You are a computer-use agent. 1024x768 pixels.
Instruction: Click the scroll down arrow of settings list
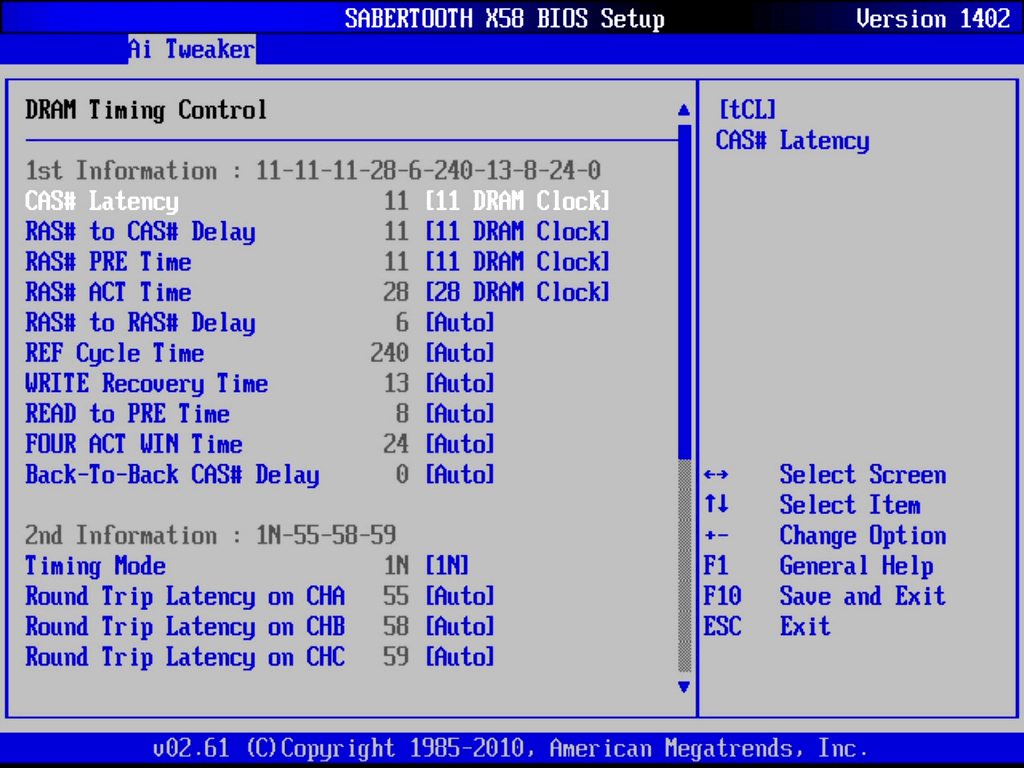tap(684, 687)
